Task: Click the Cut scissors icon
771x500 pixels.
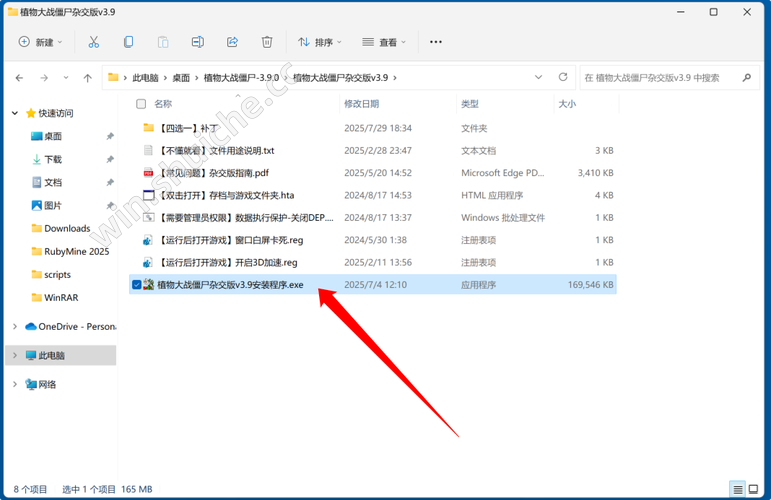Action: (x=93, y=42)
